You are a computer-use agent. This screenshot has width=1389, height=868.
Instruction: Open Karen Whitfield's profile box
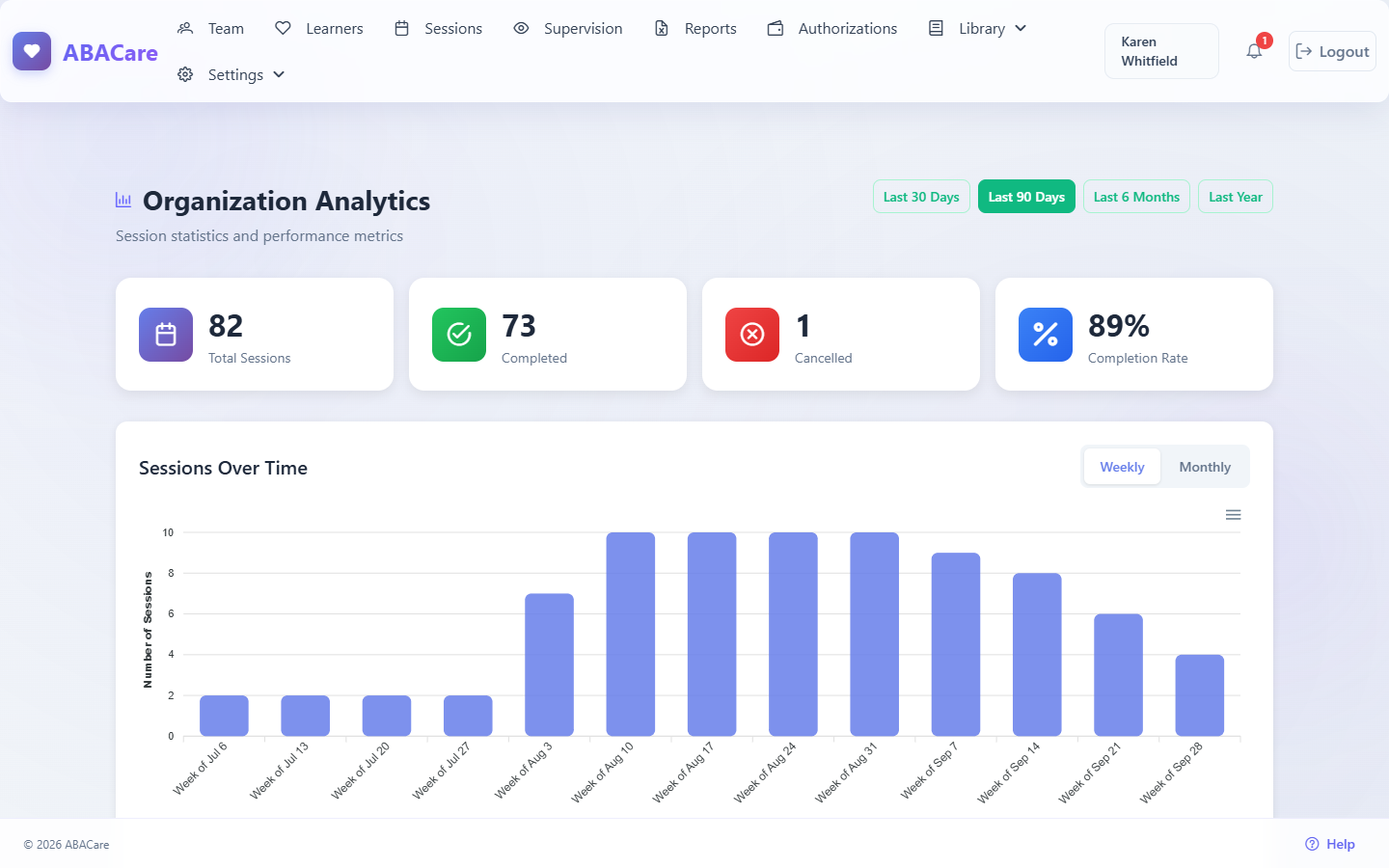pos(1161,51)
